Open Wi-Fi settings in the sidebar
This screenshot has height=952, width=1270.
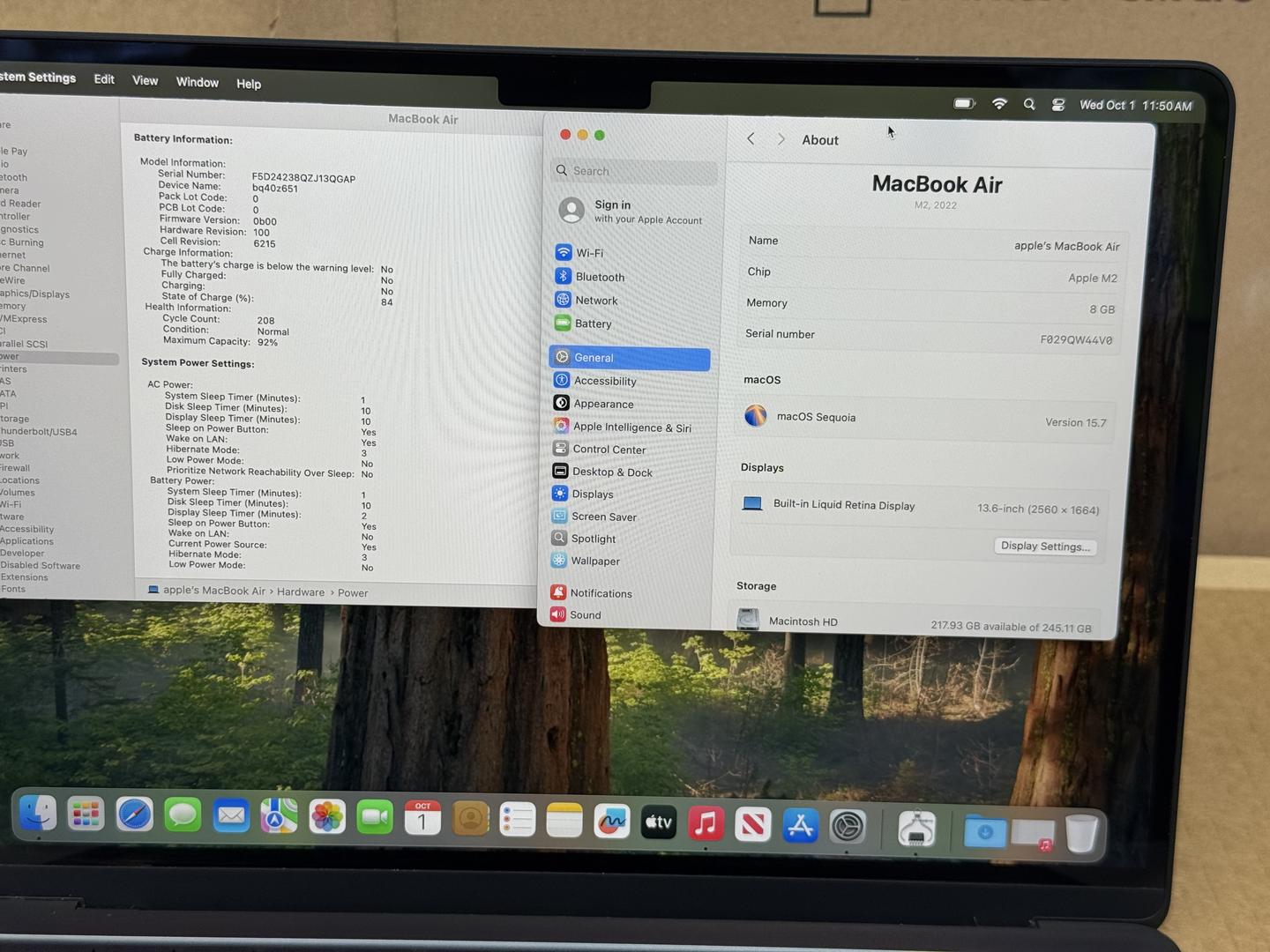click(589, 253)
